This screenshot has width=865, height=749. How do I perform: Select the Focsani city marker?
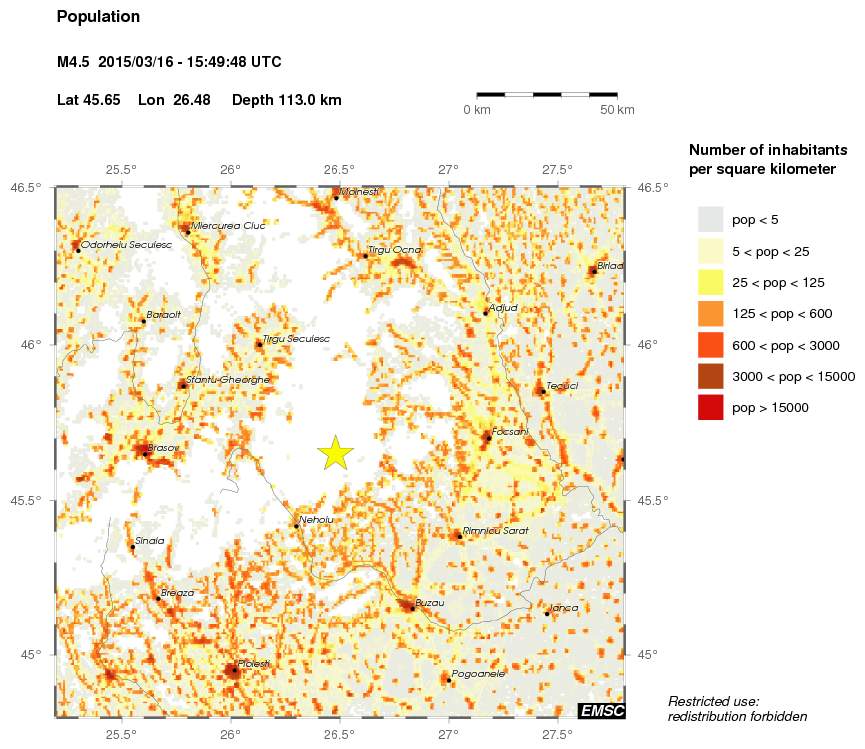[488, 437]
